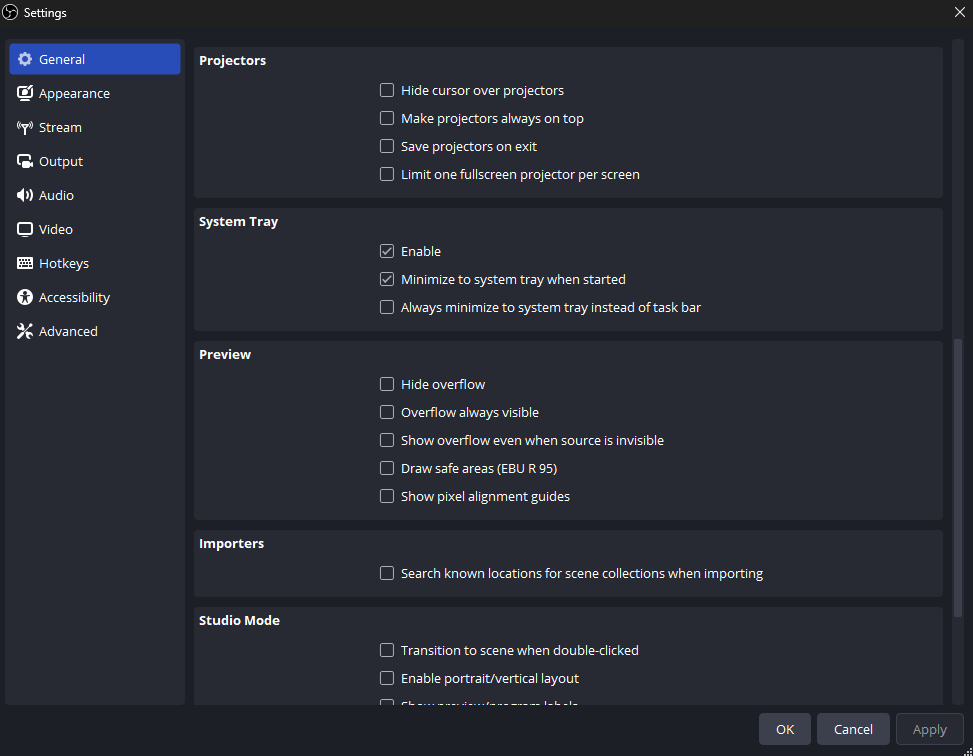
Task: Open the Output settings icon
Action: [x=25, y=161]
